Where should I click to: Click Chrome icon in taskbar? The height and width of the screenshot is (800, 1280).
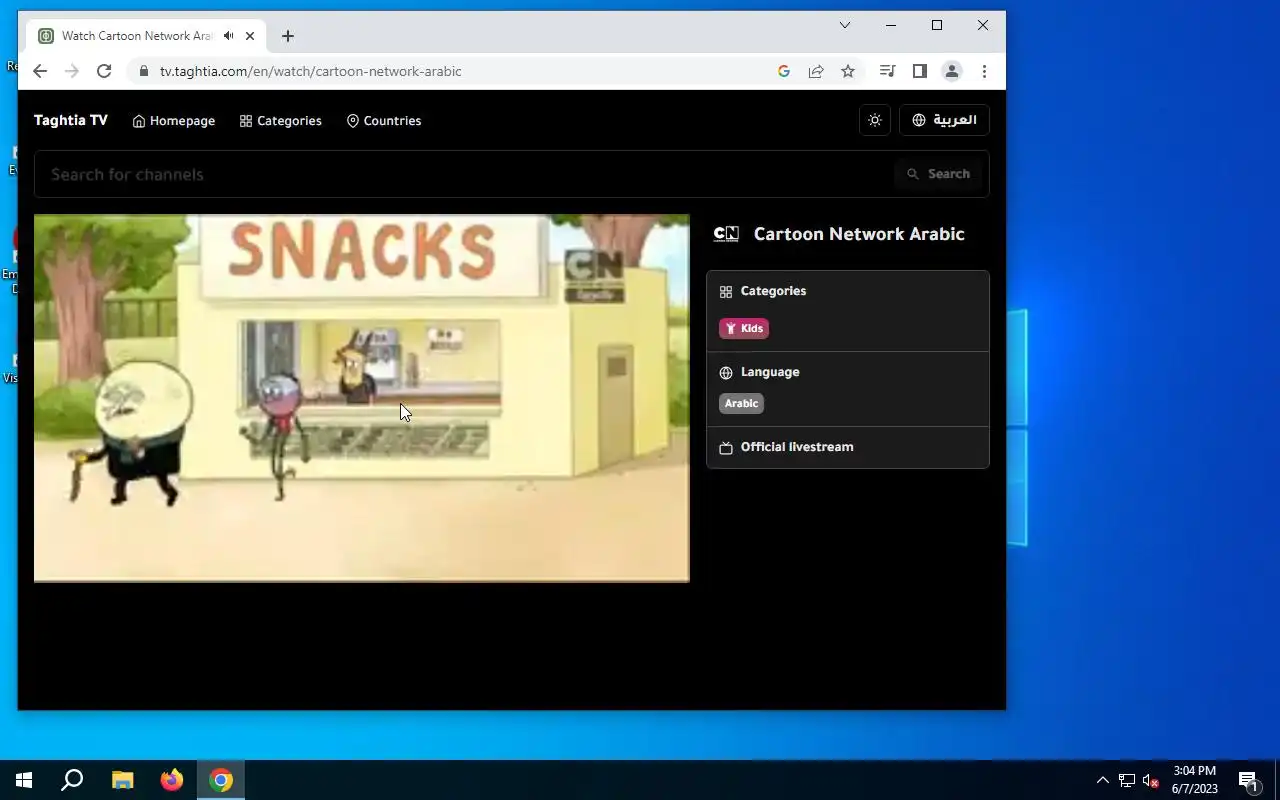tap(221, 780)
